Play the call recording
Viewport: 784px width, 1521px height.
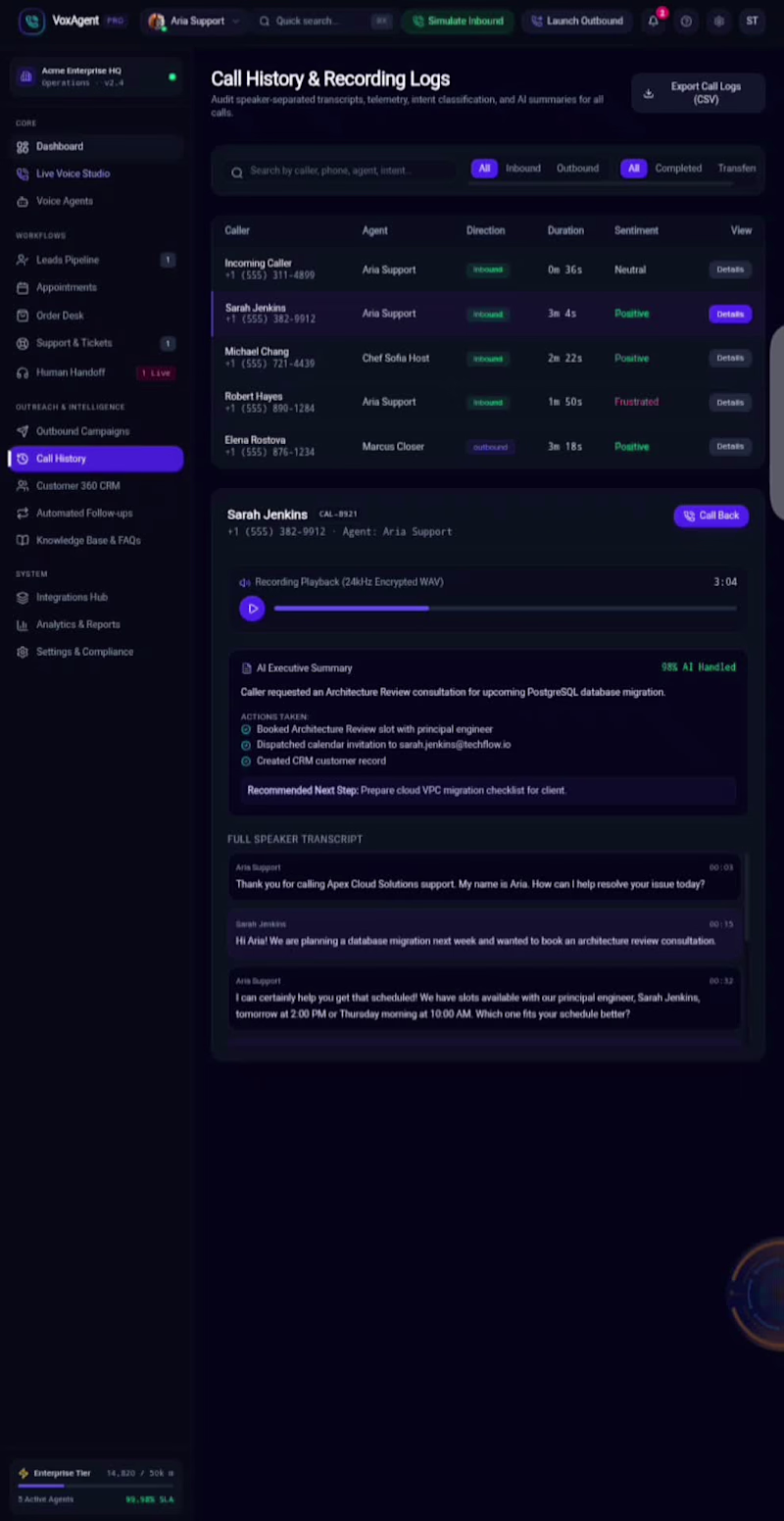click(252, 609)
